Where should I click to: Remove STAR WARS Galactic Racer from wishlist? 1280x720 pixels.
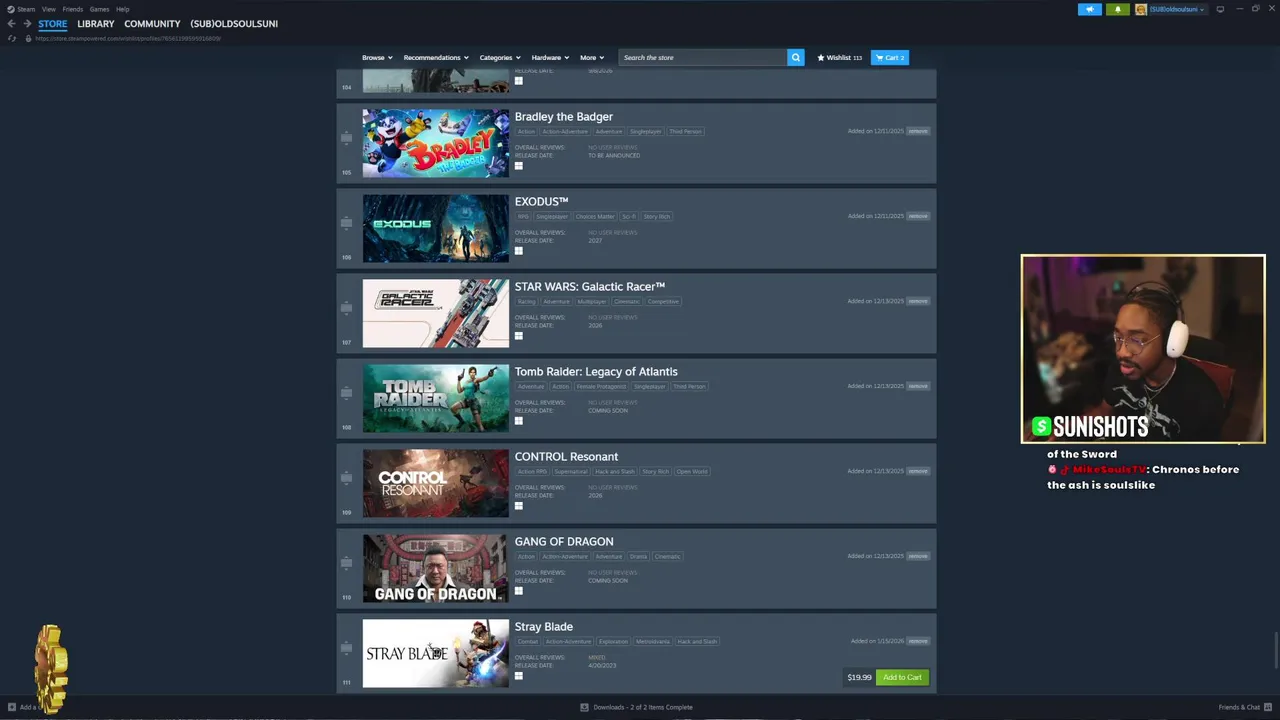918,301
